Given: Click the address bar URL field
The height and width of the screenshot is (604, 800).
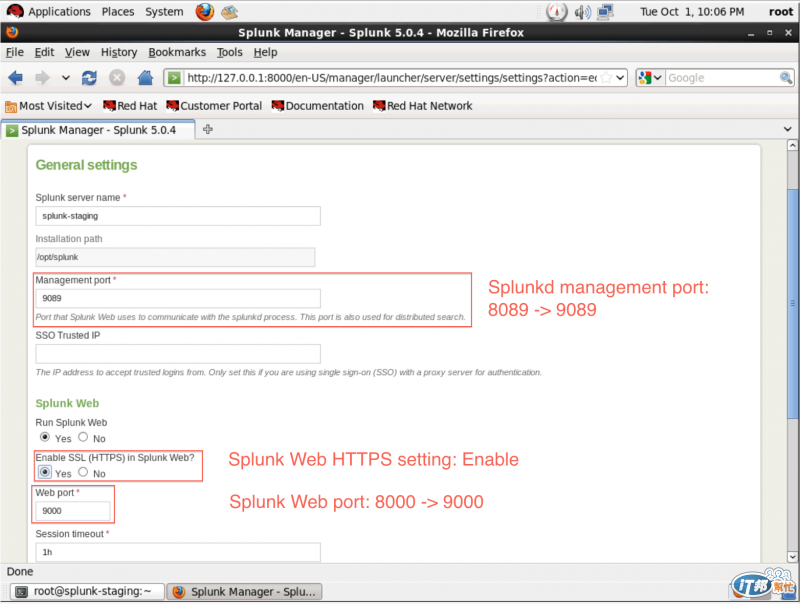Looking at the screenshot, I should 391,78.
